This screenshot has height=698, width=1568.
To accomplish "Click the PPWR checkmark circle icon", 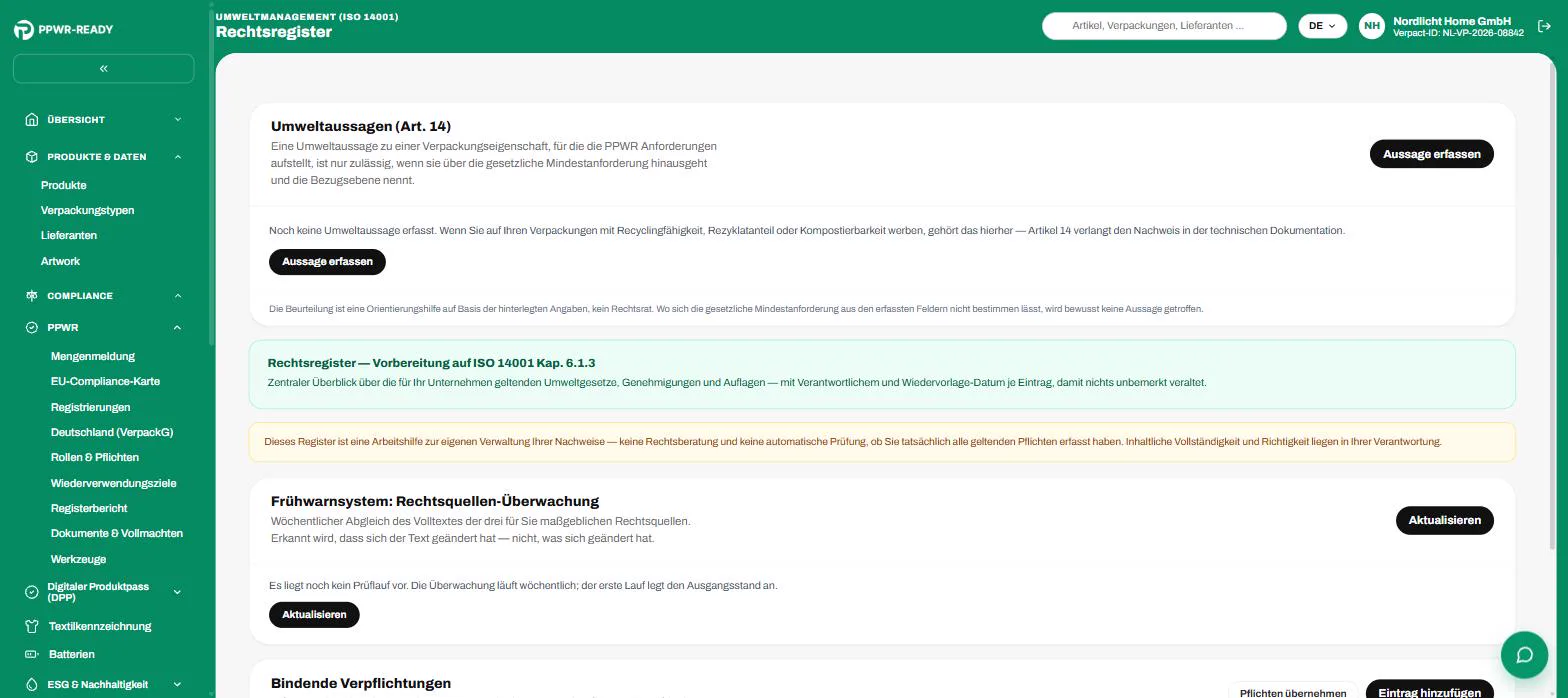I will tap(32, 328).
